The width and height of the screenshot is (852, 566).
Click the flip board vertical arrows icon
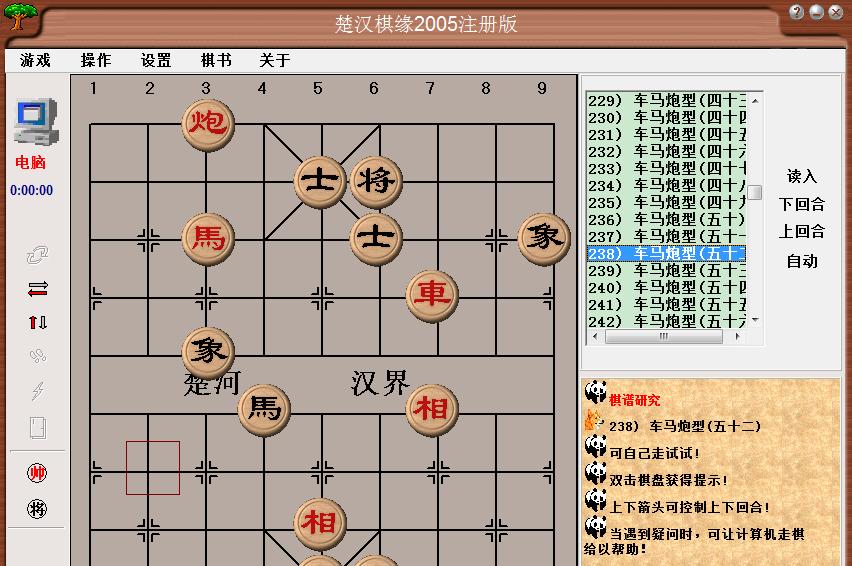[37, 323]
